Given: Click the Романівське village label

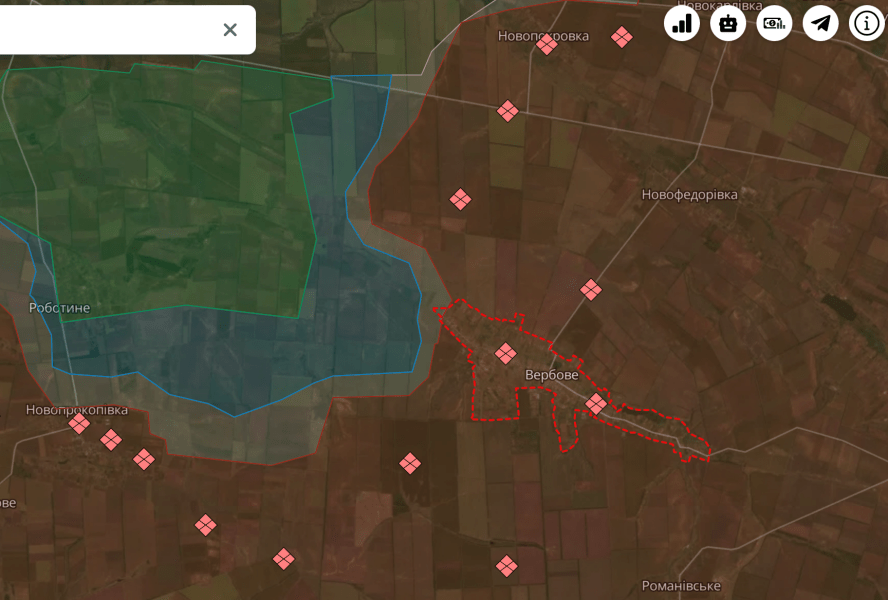Looking at the screenshot, I should pyautogui.click(x=681, y=586).
